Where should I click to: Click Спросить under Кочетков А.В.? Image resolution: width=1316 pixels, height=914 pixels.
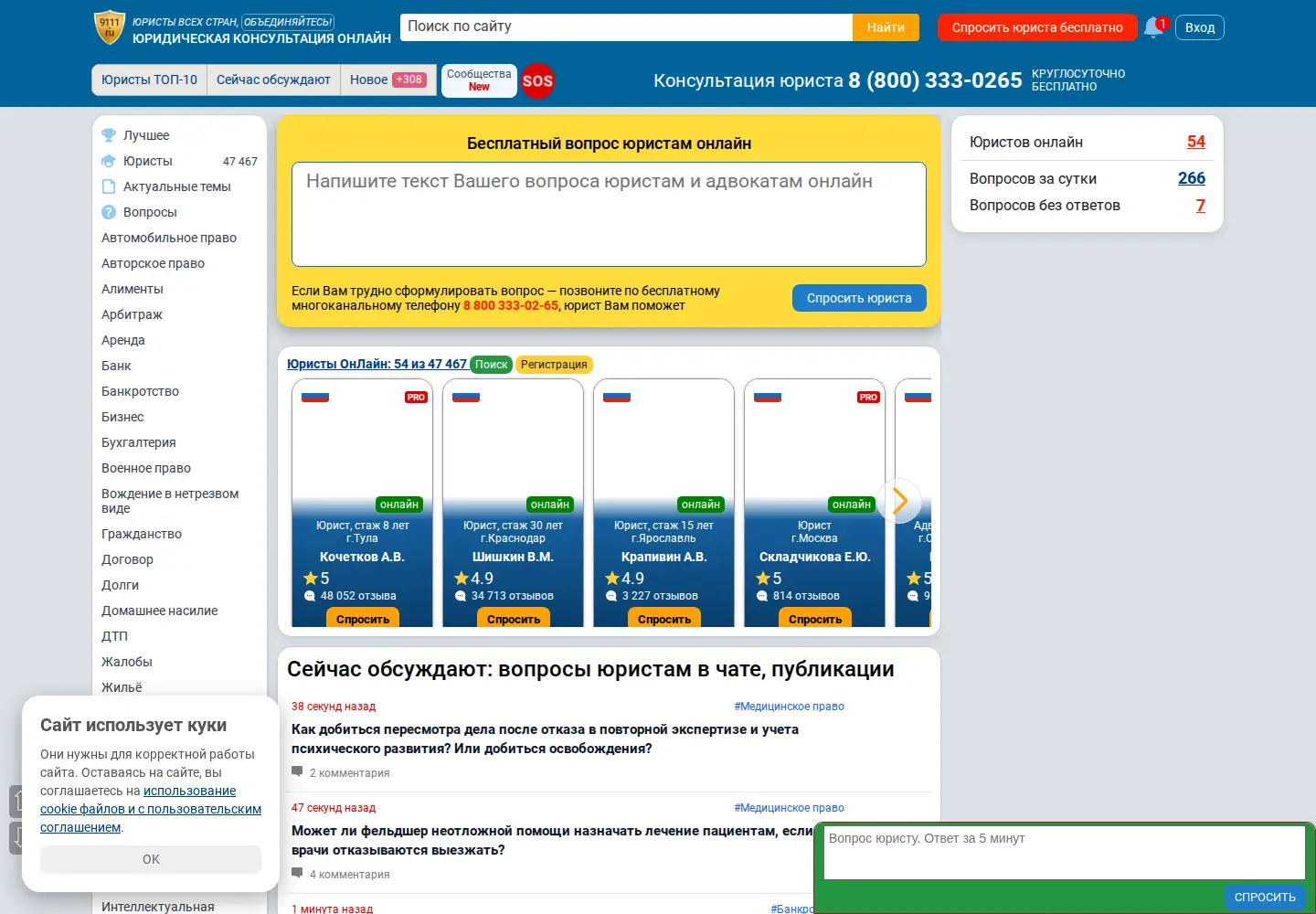[x=363, y=619]
